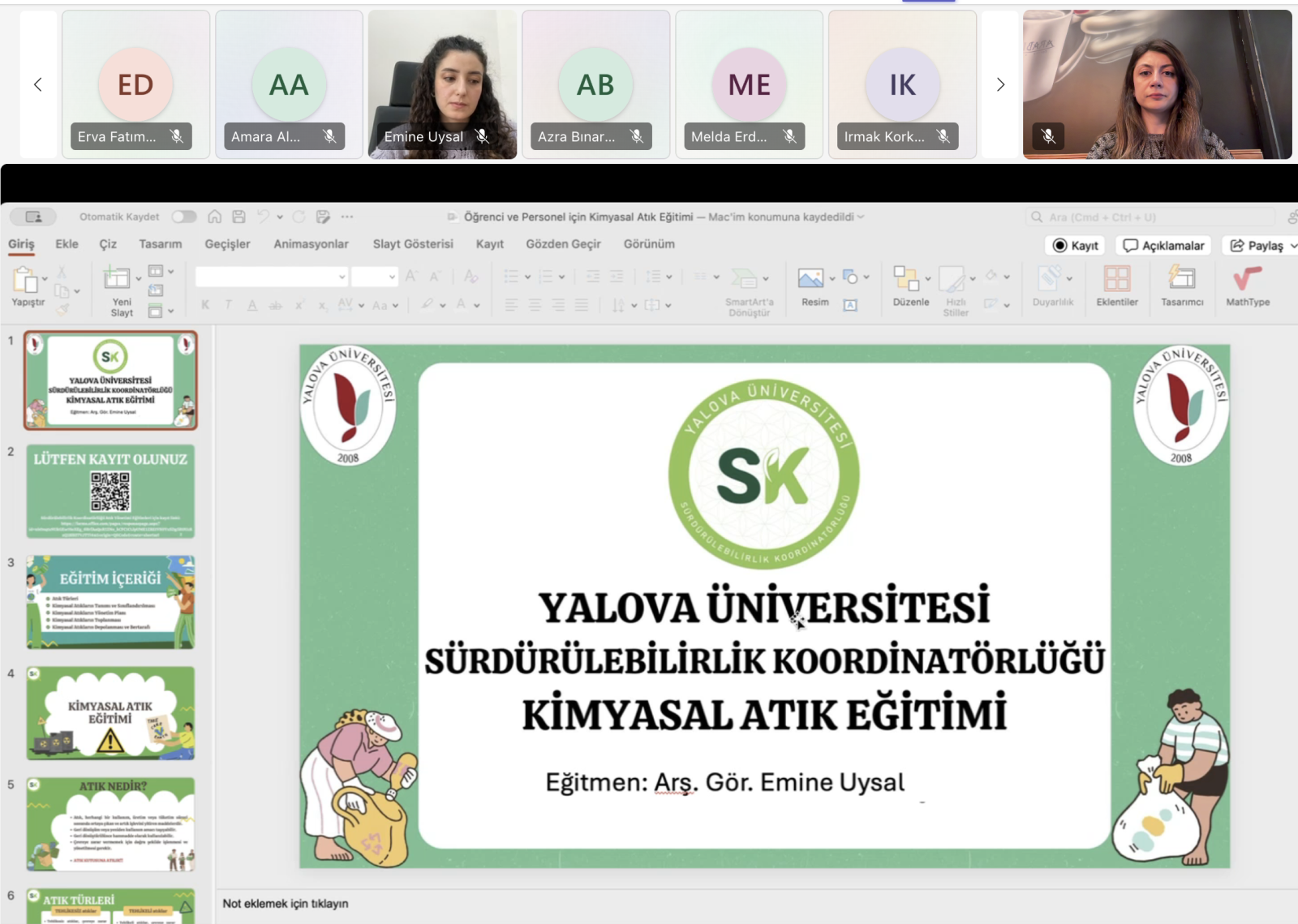1298x924 pixels.
Task: Add a new slide with Yeni Slayt
Action: point(118,280)
